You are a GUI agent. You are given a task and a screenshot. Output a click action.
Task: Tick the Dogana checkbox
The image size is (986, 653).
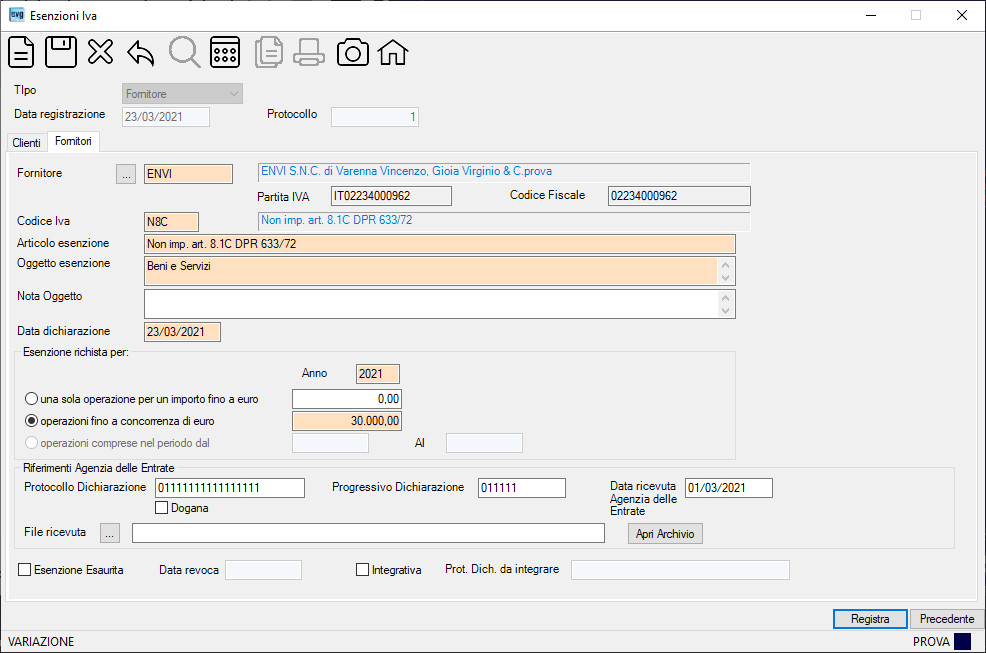tap(162, 508)
